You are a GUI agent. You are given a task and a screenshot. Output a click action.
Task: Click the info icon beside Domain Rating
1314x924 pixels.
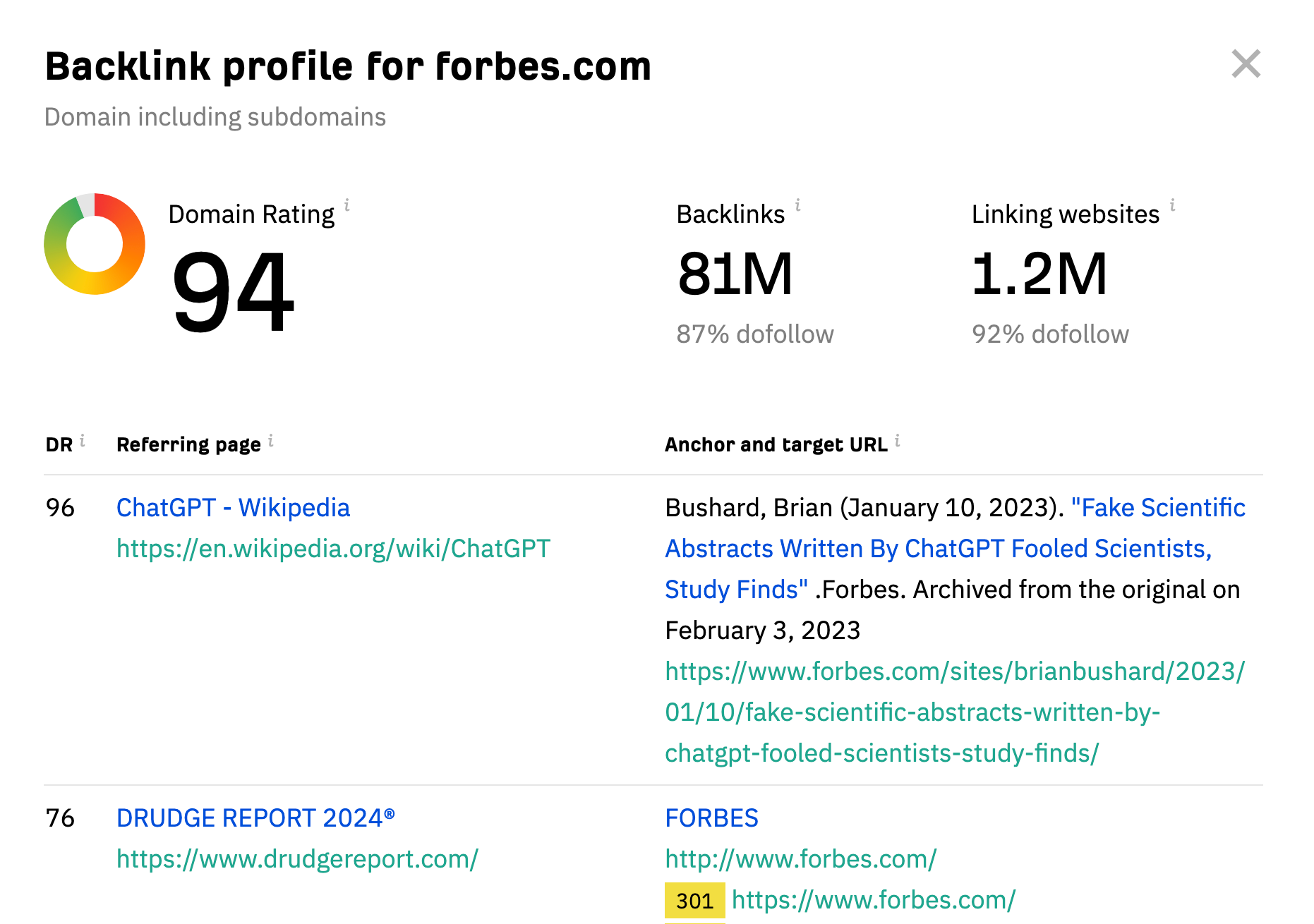[346, 205]
